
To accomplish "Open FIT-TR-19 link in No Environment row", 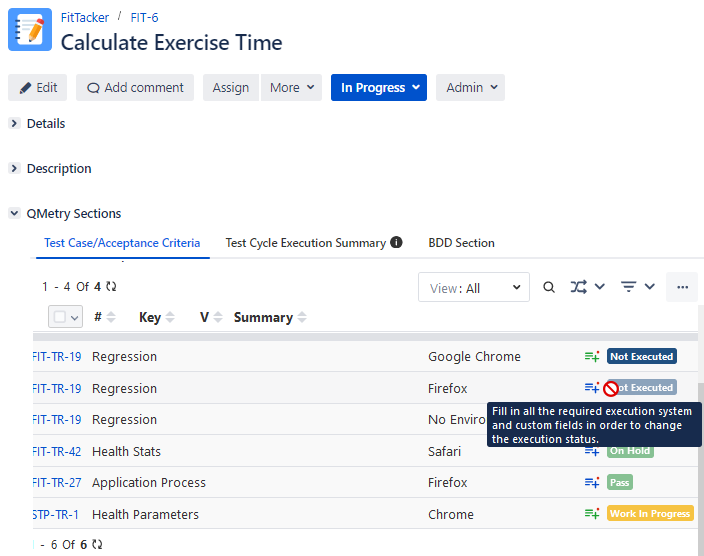I will [57, 419].
